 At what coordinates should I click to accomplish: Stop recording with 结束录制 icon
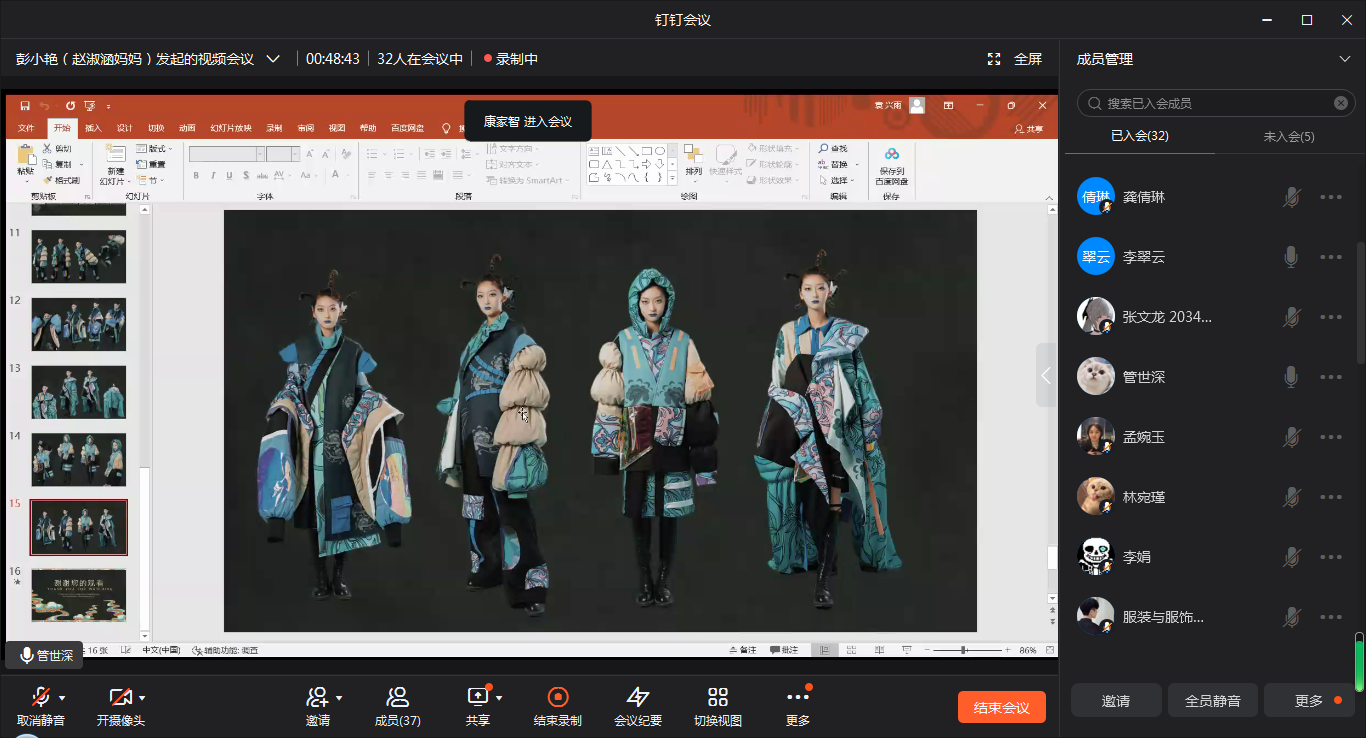tap(558, 697)
